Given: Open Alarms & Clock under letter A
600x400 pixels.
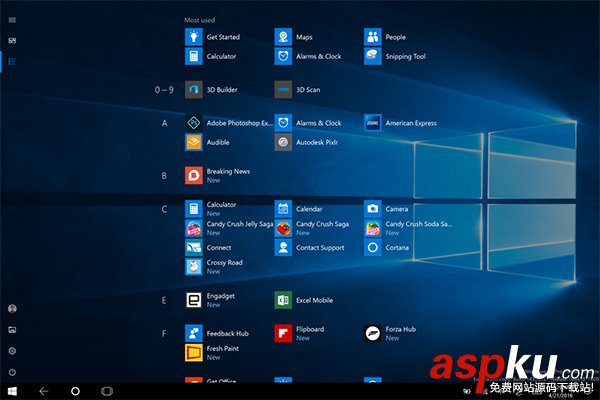Looking at the screenshot, I should click(x=283, y=123).
